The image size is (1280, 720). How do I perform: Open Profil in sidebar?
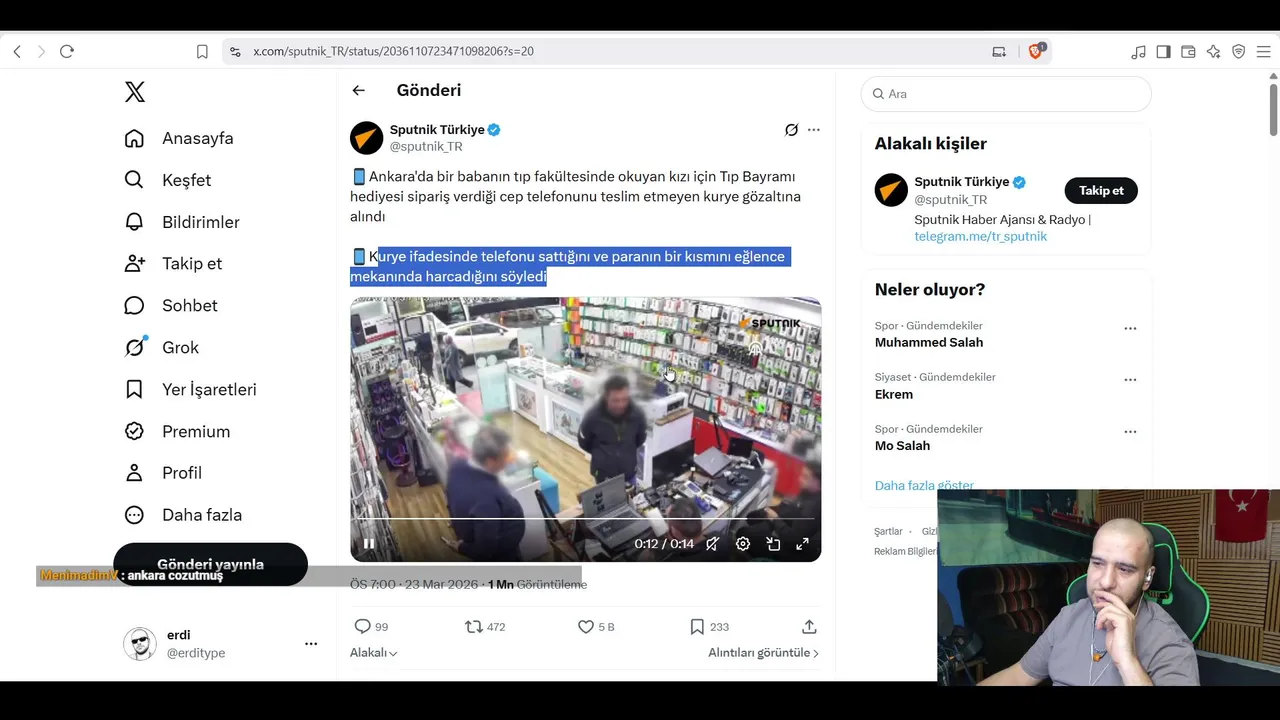pos(163,473)
